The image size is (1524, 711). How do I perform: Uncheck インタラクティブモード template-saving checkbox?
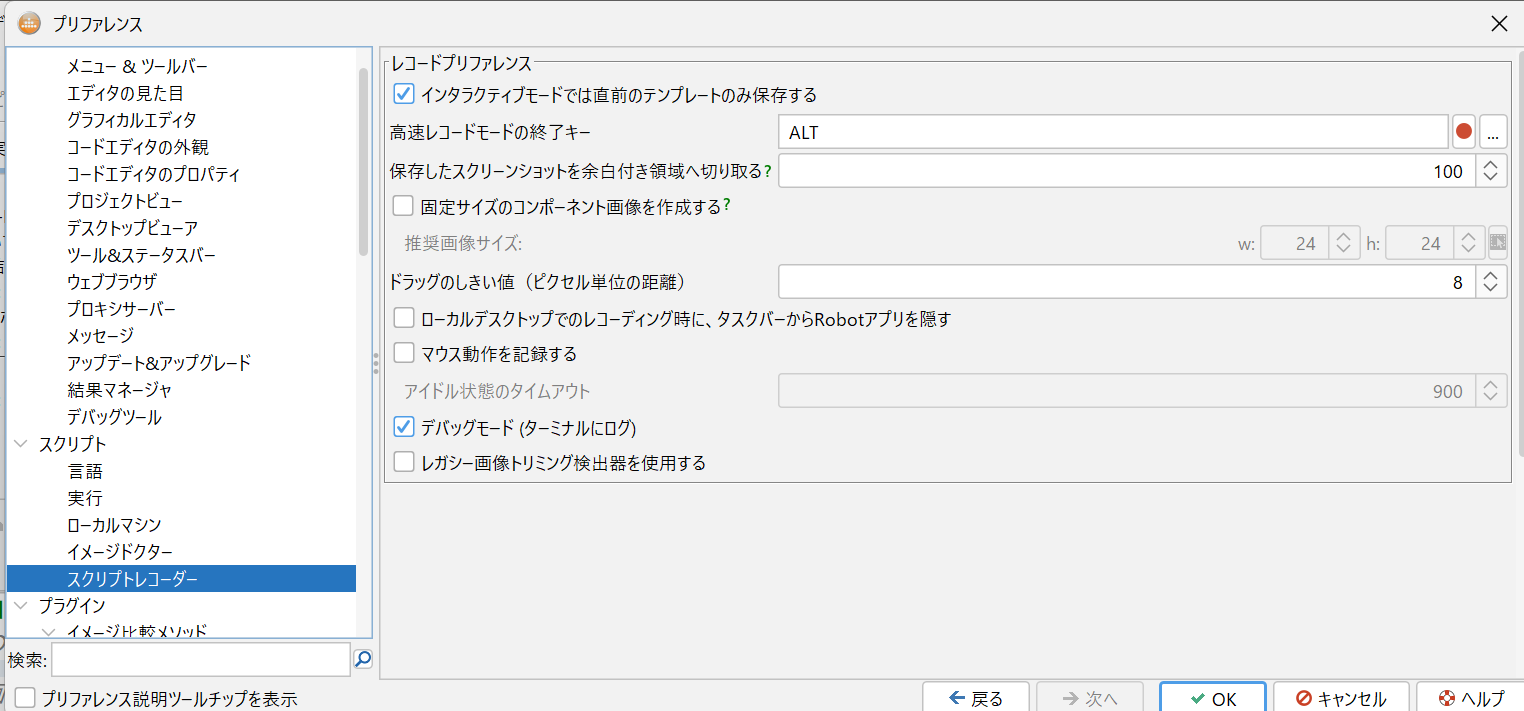point(404,95)
